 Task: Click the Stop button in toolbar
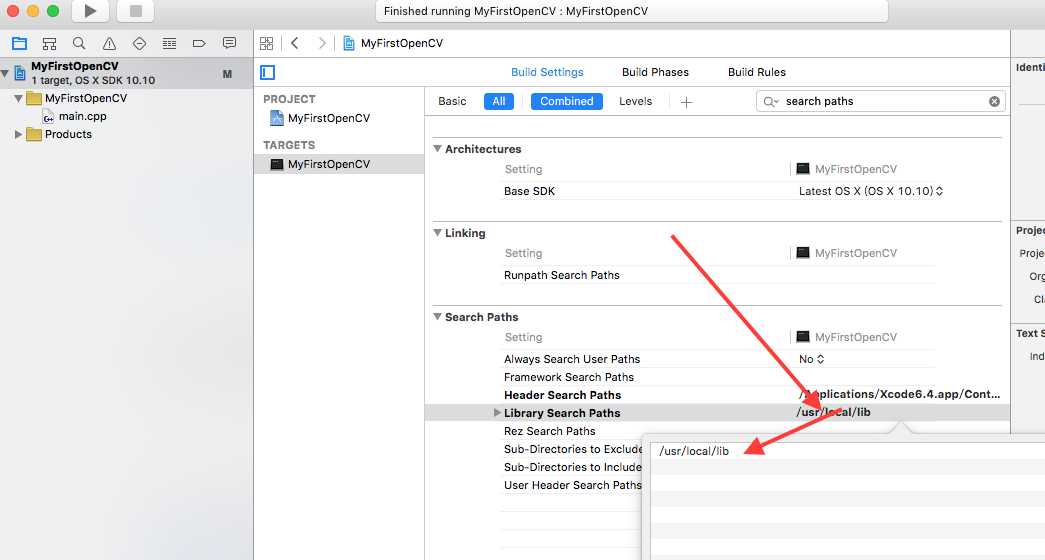[x=135, y=11]
